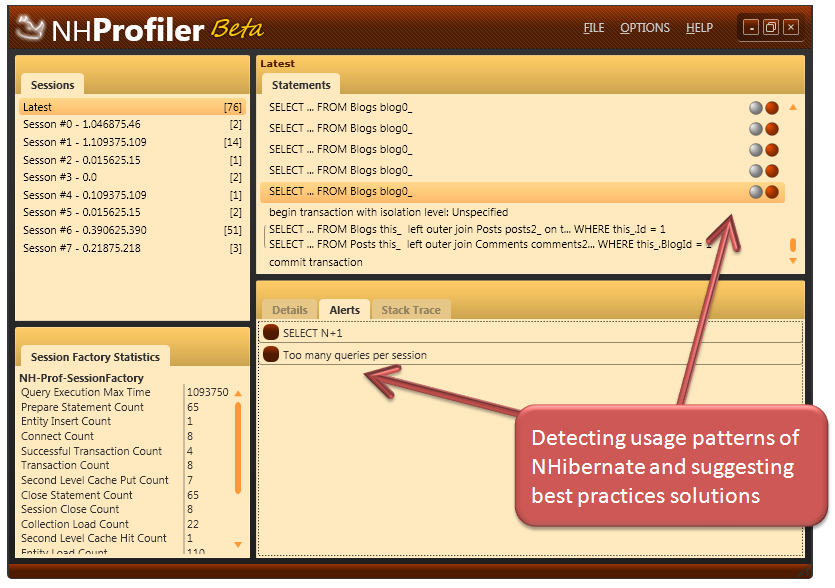835x588 pixels.
Task: Click the statistics panel scrollbar thumb
Action: click(238, 448)
